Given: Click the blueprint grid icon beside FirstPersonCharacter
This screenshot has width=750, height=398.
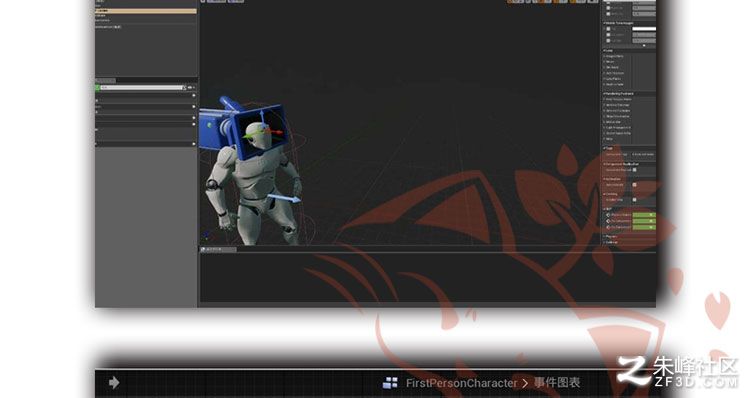Looking at the screenshot, I should click(390, 383).
